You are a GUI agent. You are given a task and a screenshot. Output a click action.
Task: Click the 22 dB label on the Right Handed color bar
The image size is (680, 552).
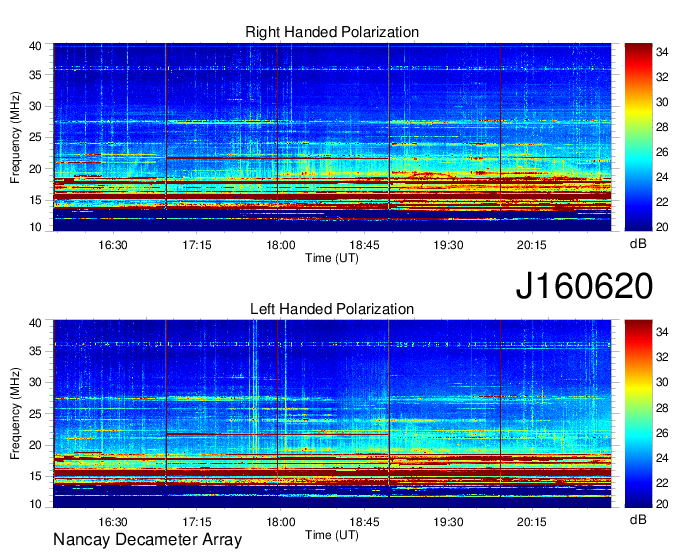tap(662, 202)
